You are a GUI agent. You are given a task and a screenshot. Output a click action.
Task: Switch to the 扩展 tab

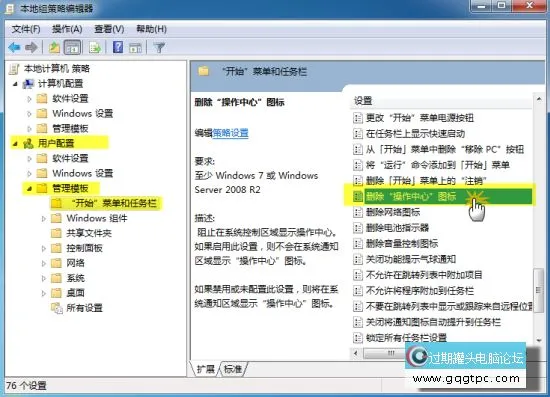[x=206, y=369]
